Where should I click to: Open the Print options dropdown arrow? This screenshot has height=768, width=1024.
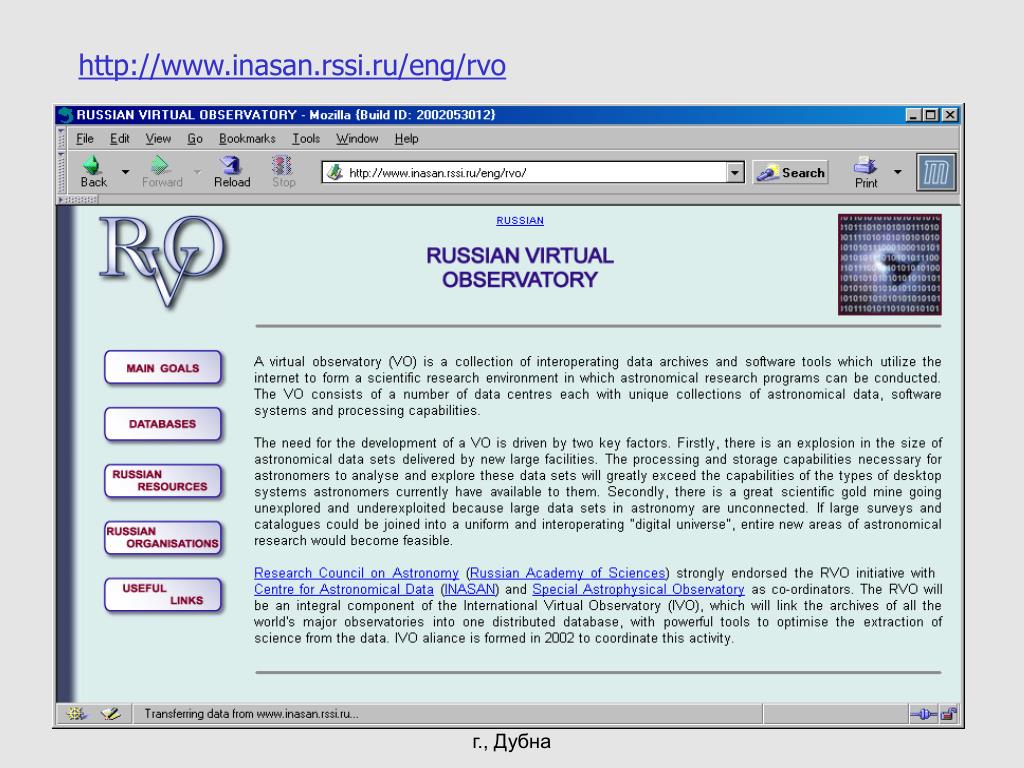pyautogui.click(x=897, y=172)
